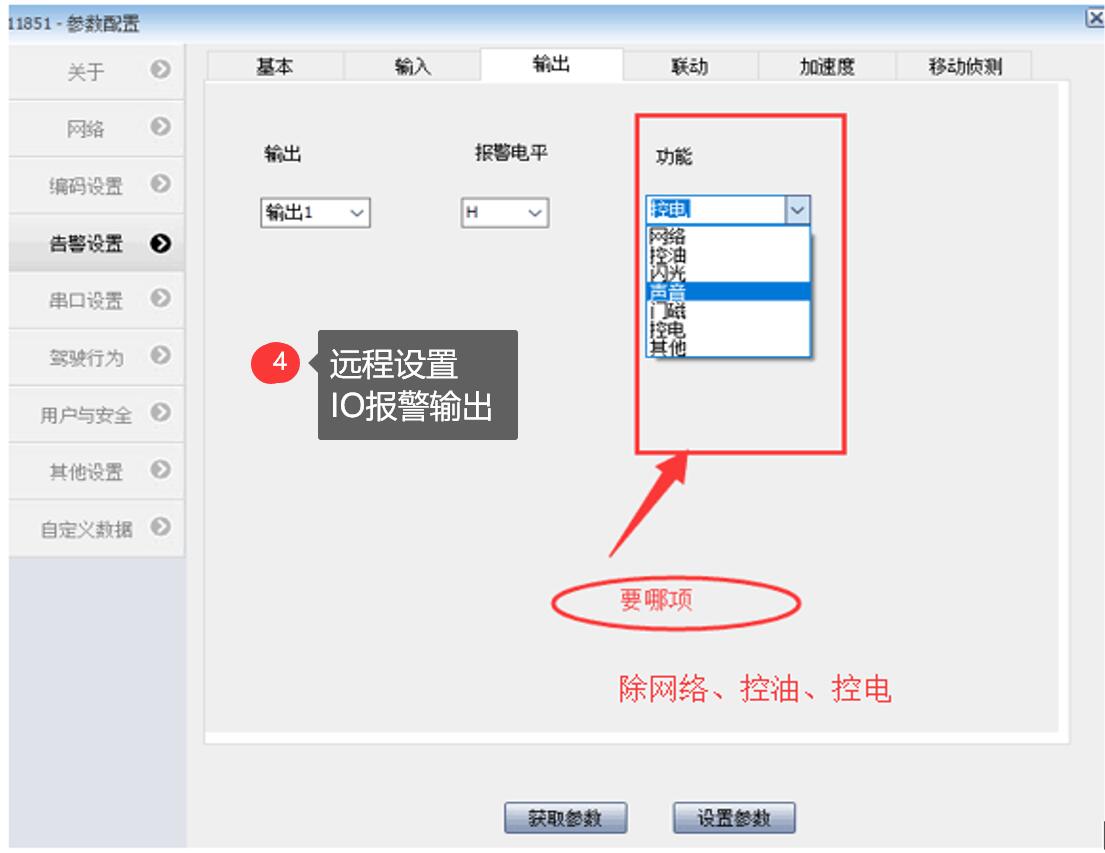The height and width of the screenshot is (853, 1105).
Task: Click the arrow icon beside 用户与安全
Action: tap(159, 412)
